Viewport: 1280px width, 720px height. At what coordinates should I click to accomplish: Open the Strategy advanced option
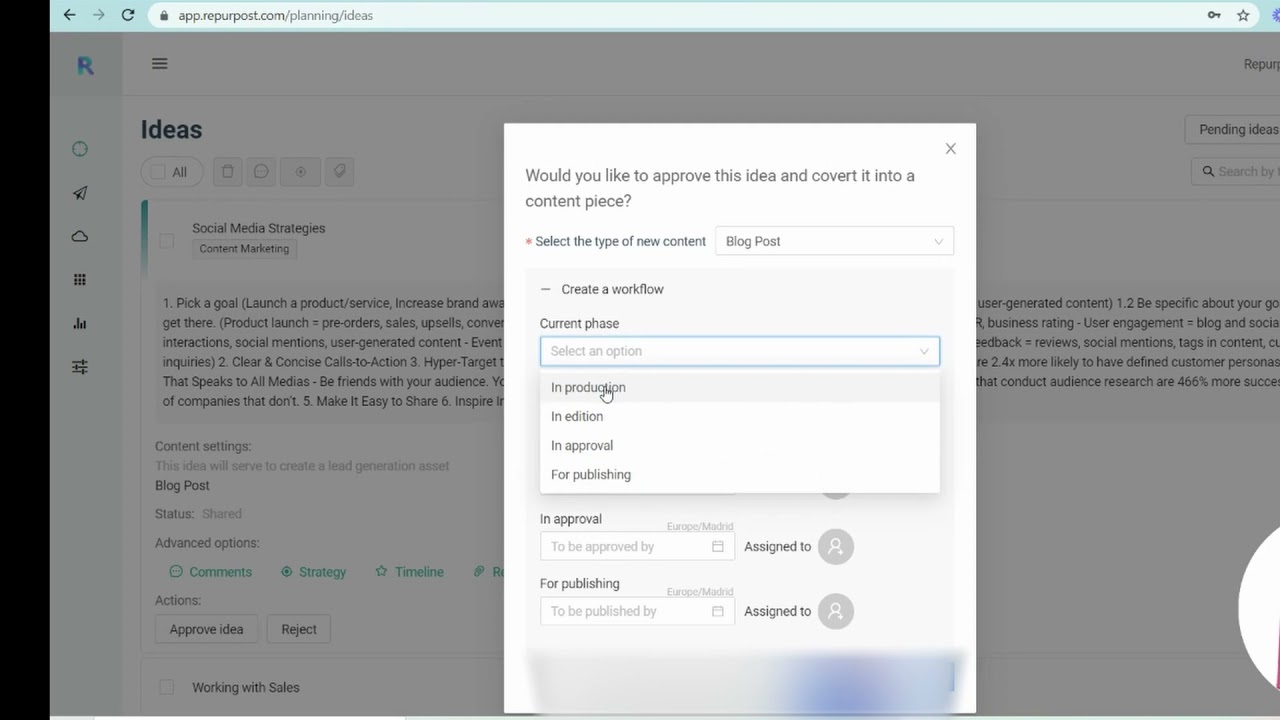tap(313, 572)
